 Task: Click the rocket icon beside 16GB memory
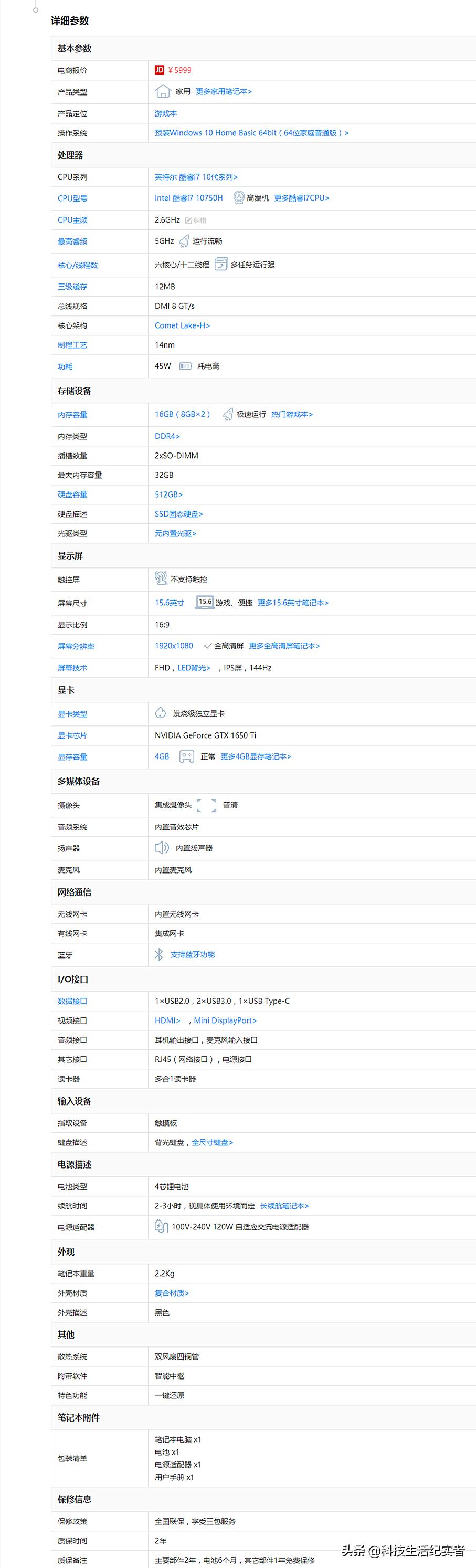pyautogui.click(x=228, y=415)
